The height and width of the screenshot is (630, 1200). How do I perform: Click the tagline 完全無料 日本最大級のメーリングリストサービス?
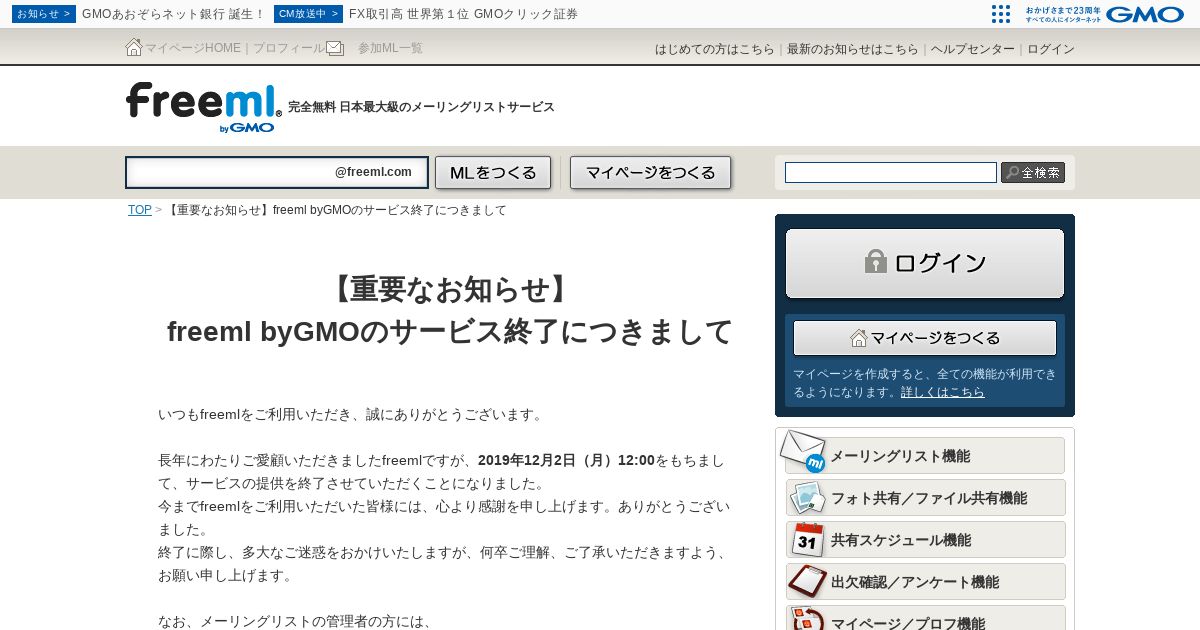[421, 107]
